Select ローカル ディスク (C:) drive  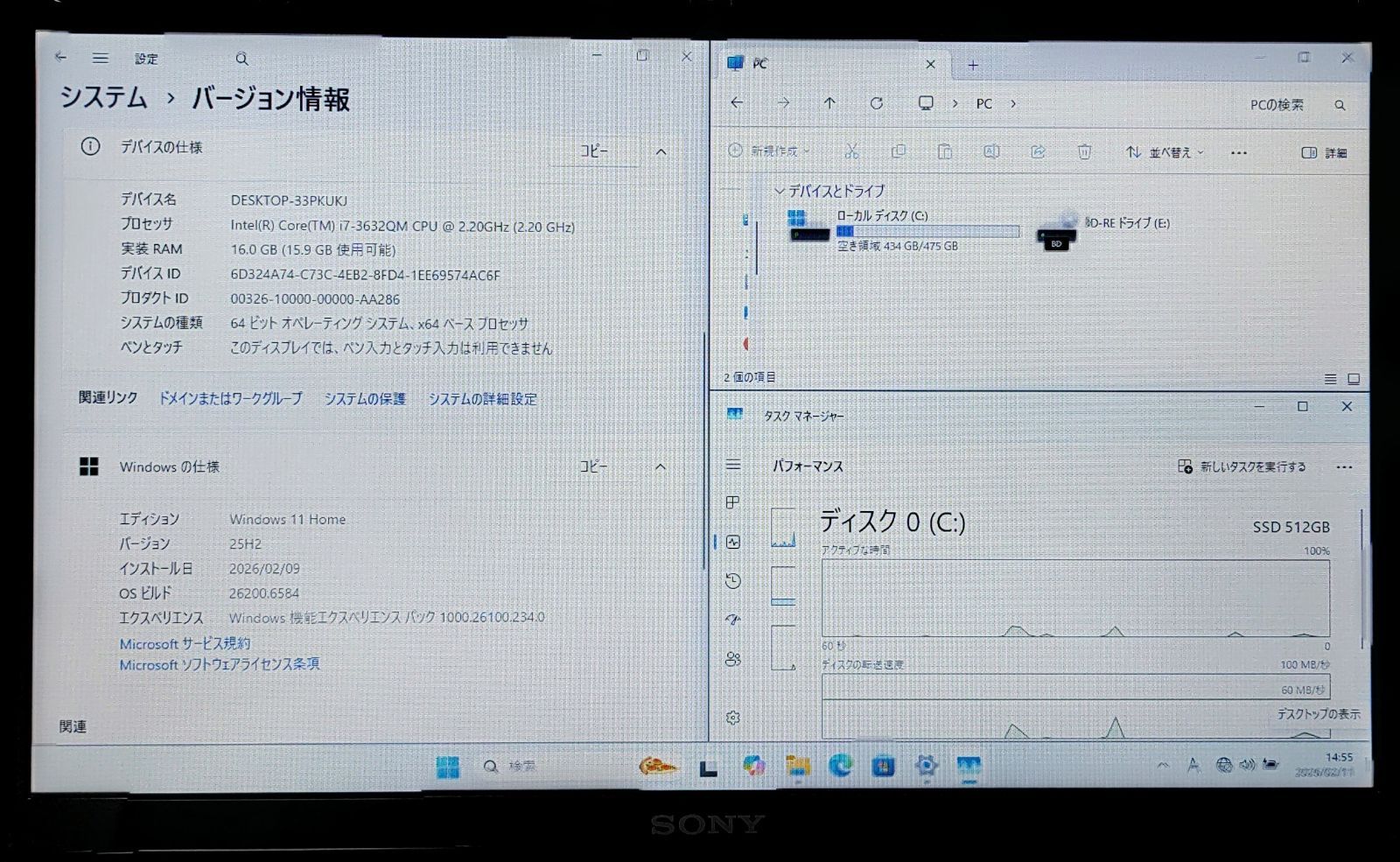[904, 230]
